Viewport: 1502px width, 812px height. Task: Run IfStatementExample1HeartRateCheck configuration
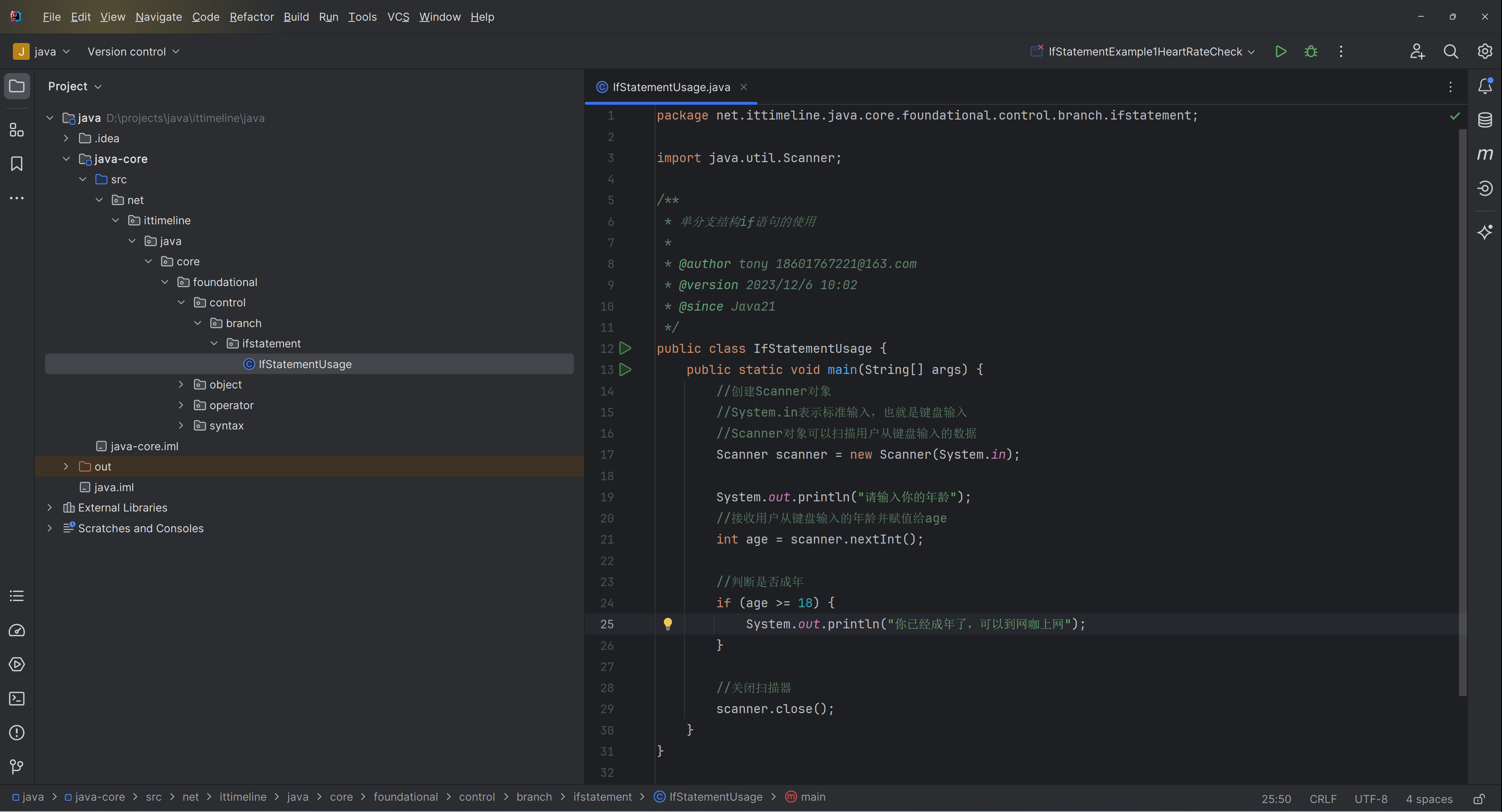pos(1280,51)
